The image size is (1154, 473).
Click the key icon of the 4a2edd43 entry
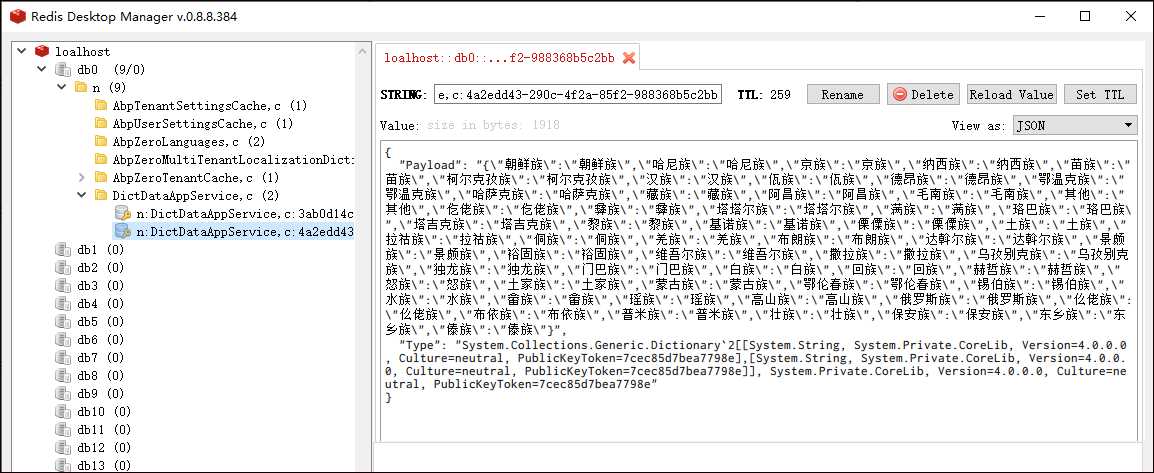click(x=123, y=232)
